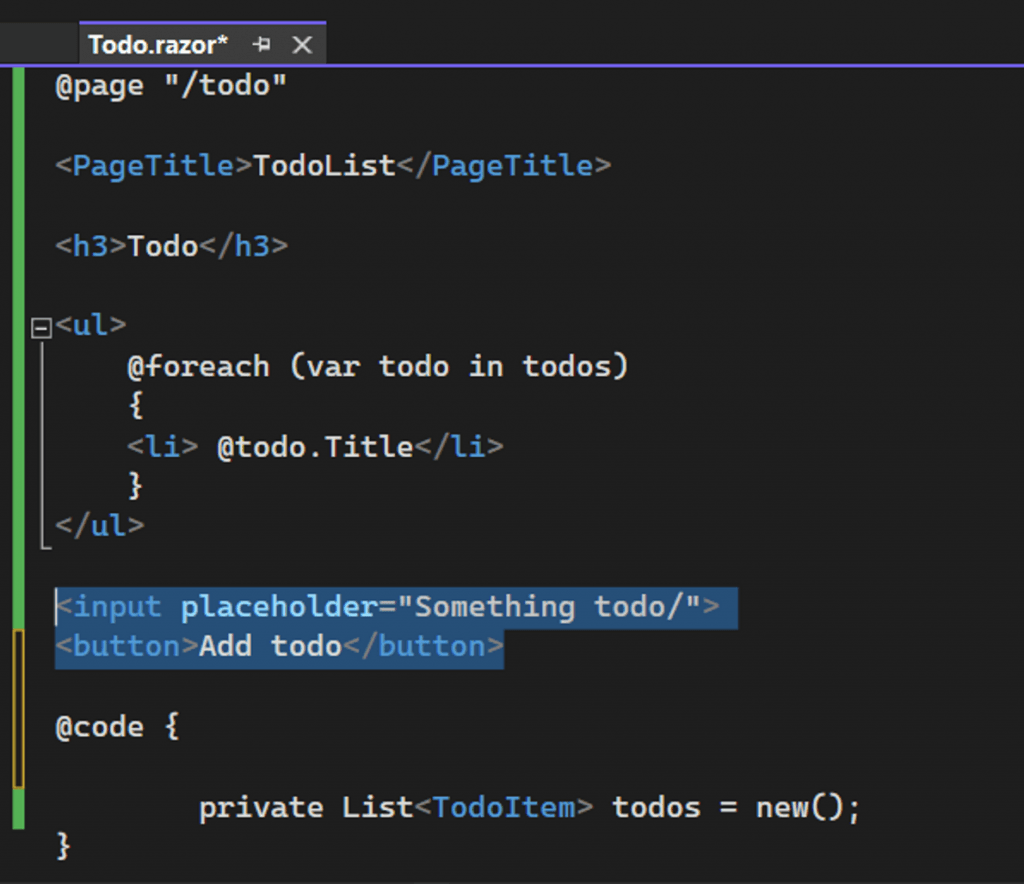The image size is (1024, 884).
Task: Click the li list item tag
Action: tap(160, 446)
